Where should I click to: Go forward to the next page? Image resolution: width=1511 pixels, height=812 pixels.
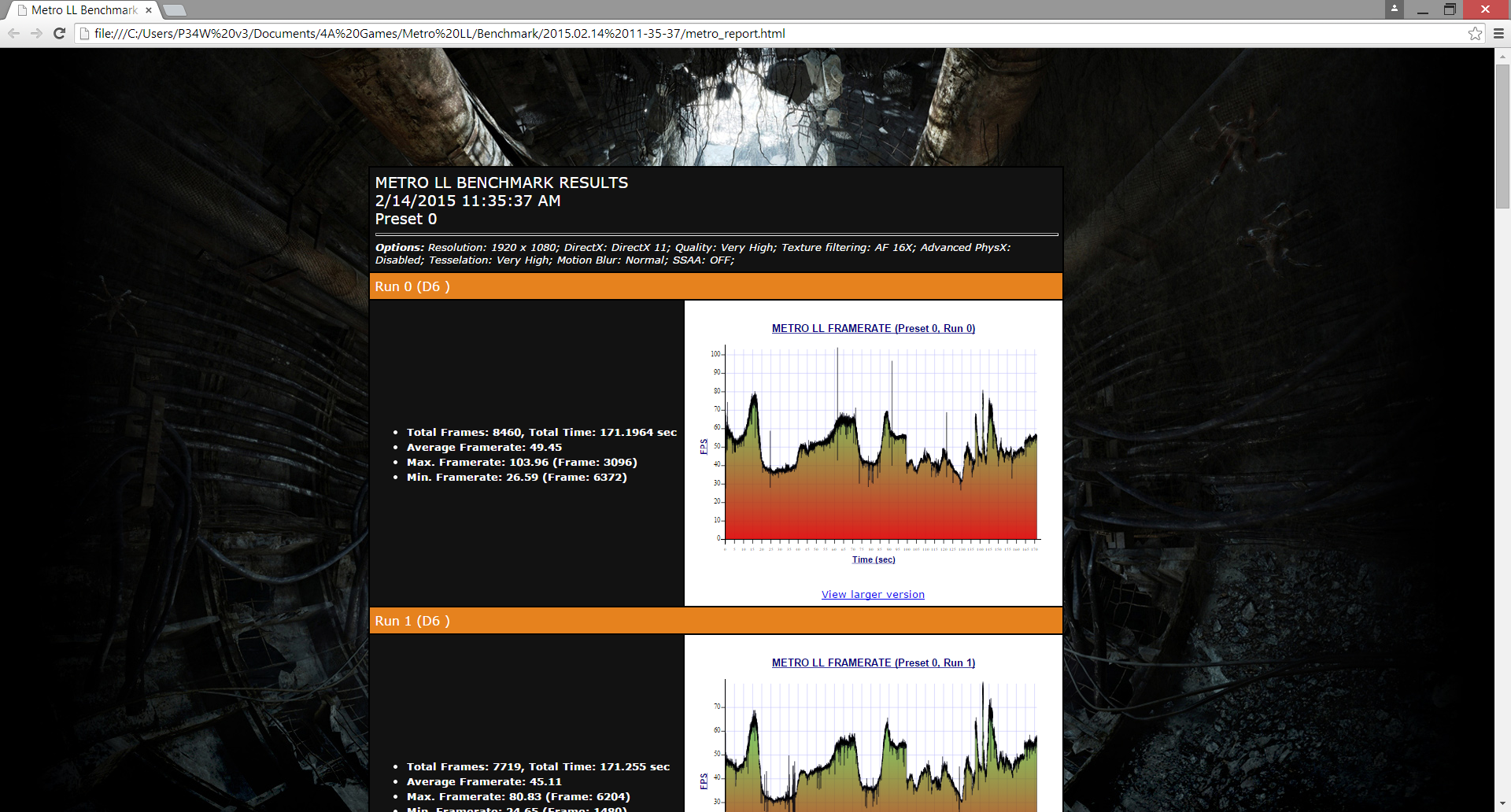coord(36,33)
